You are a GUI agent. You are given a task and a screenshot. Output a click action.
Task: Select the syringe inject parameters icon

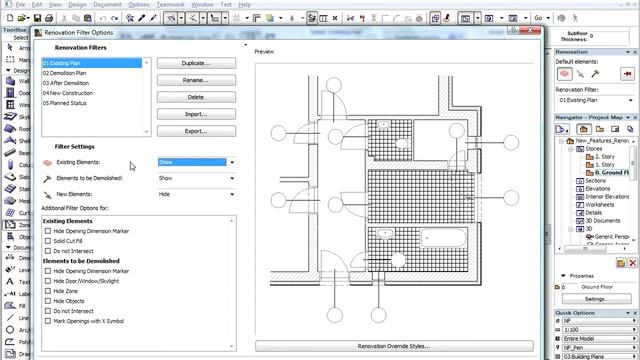tap(153, 18)
